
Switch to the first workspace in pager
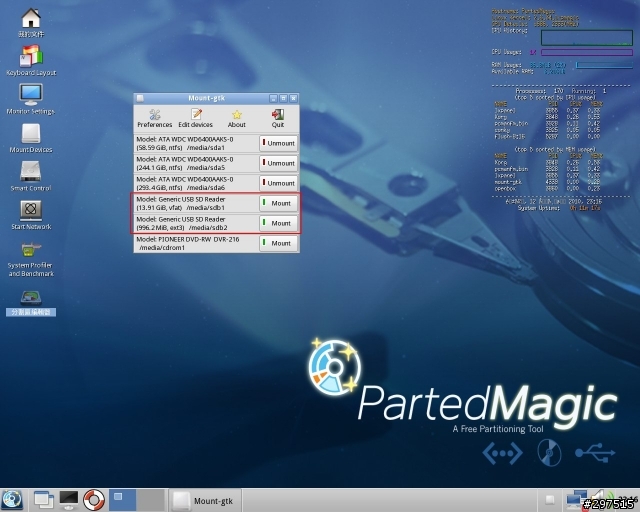coord(122,500)
